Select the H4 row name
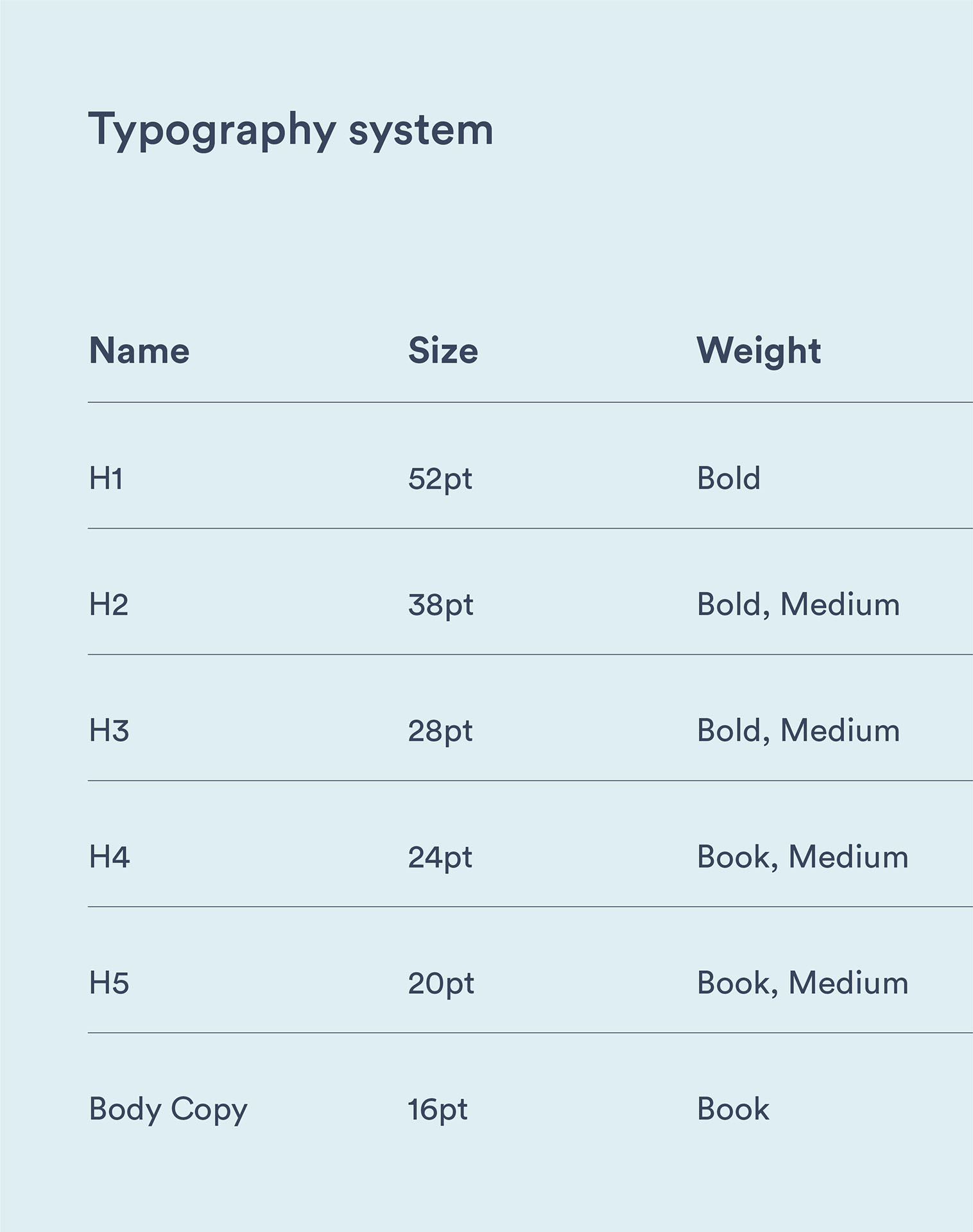Image resolution: width=973 pixels, height=1232 pixels. [x=109, y=857]
